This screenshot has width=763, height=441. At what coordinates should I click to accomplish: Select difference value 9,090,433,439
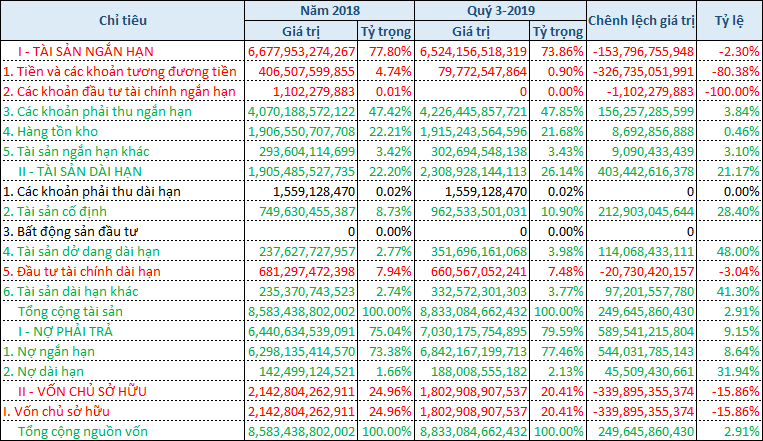[653, 151]
